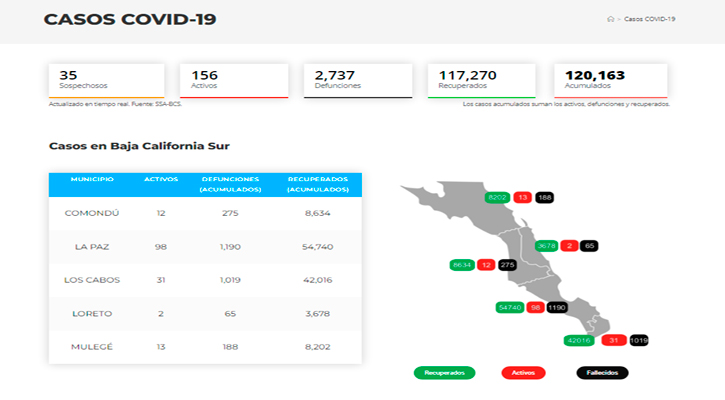Click the Casos COVID-19 breadcrumb link
Screen dimensions: 725x400
click(x=649, y=19)
